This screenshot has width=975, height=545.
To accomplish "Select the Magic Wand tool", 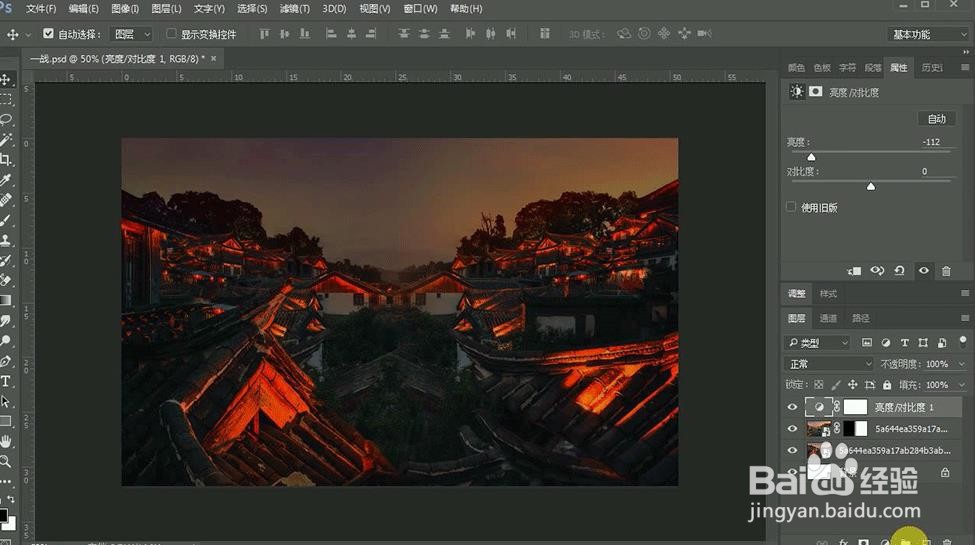I will (6, 139).
